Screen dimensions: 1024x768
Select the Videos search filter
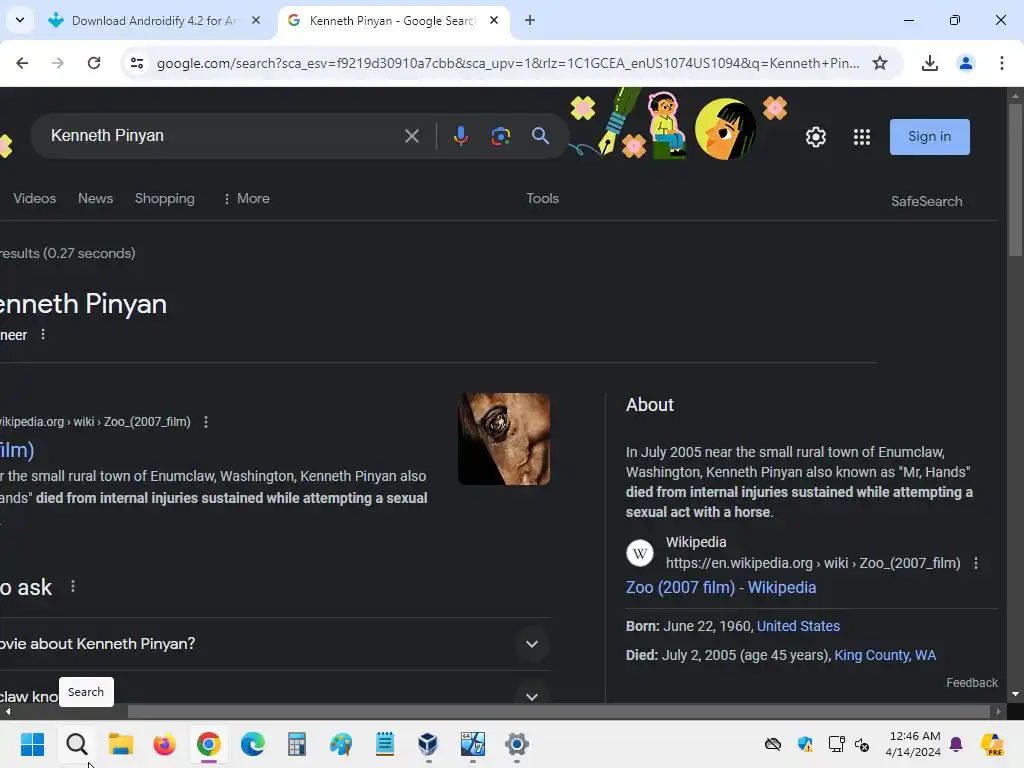point(35,198)
